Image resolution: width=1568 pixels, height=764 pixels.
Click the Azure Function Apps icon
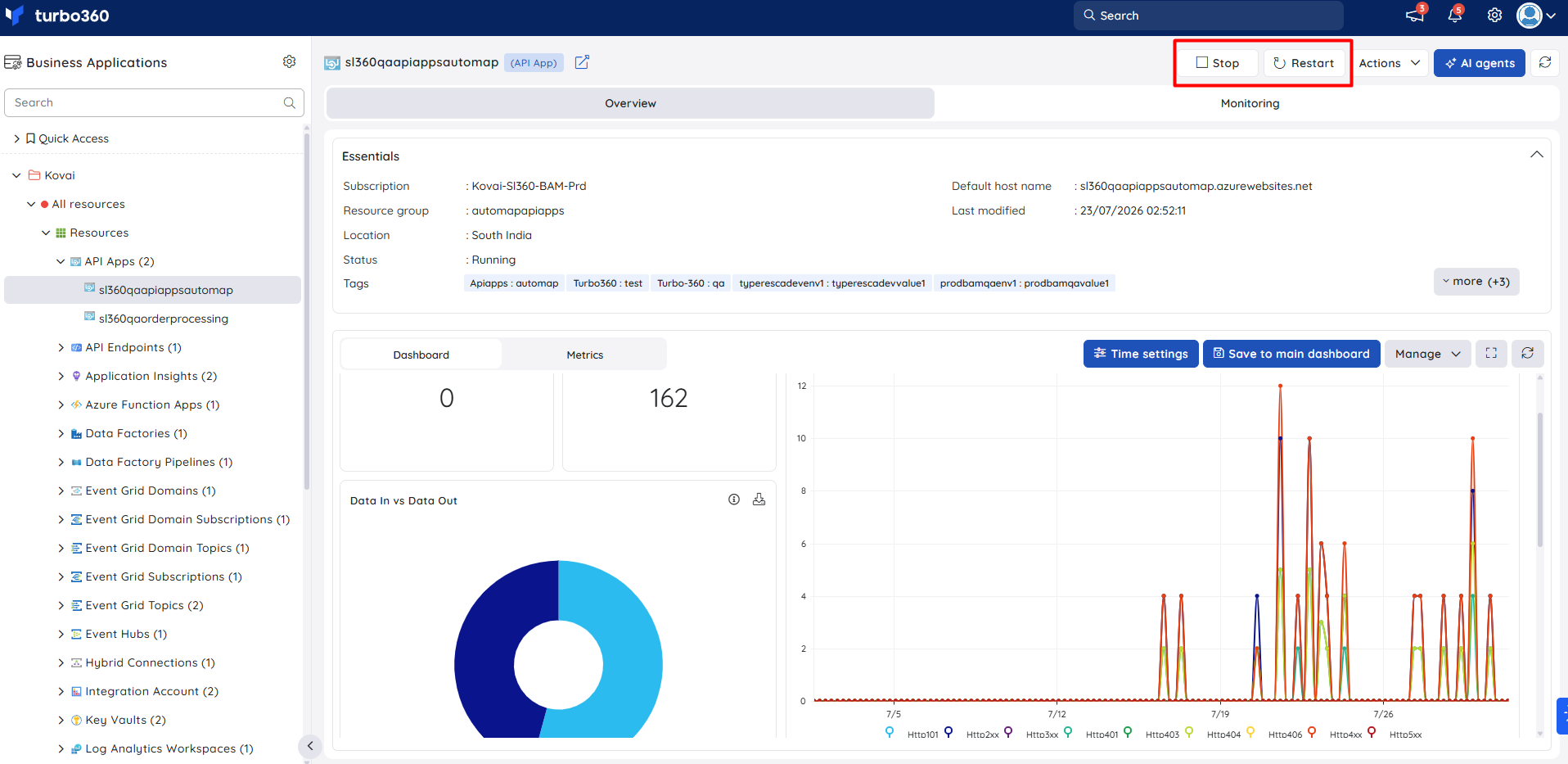point(76,405)
